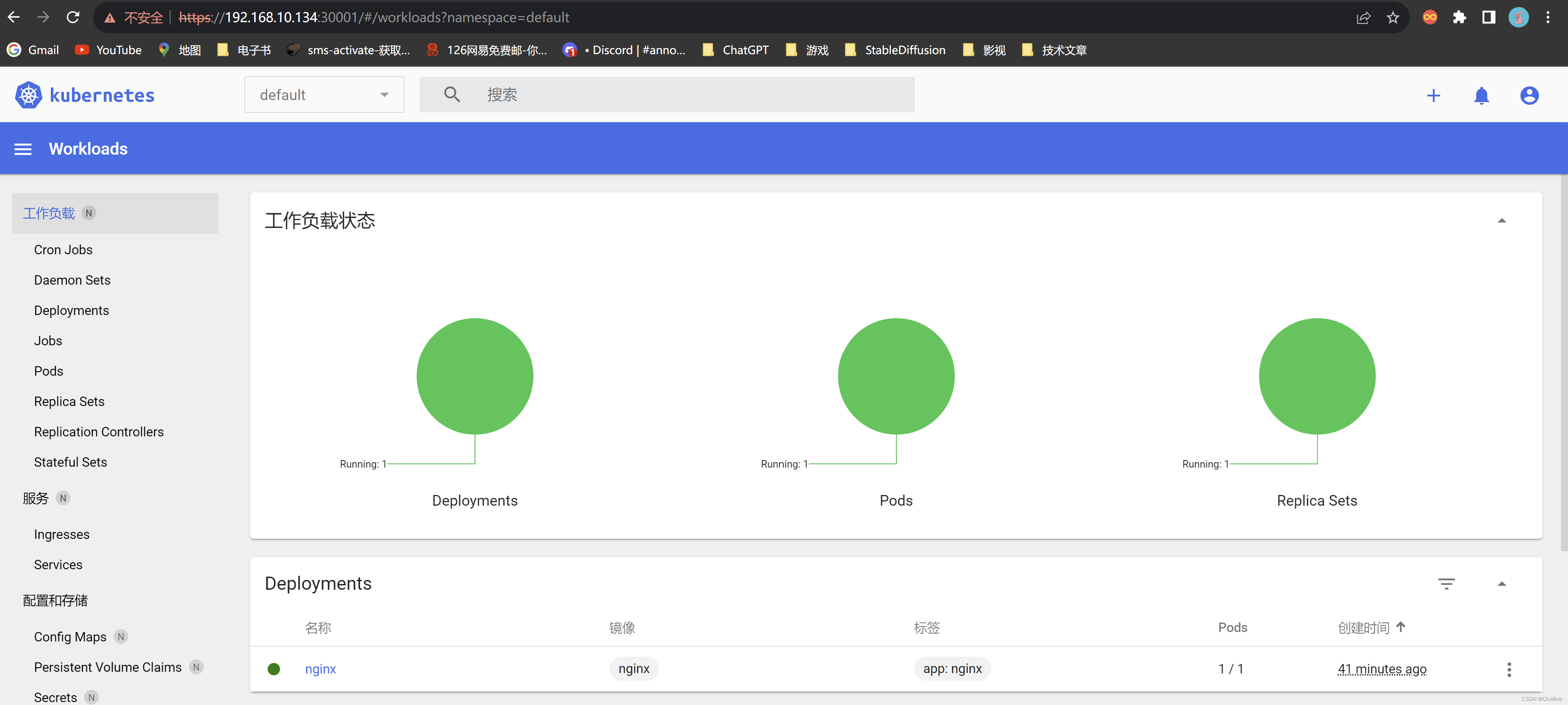This screenshot has height=705, width=1568.
Task: Select Pods in the sidebar
Action: tap(49, 371)
